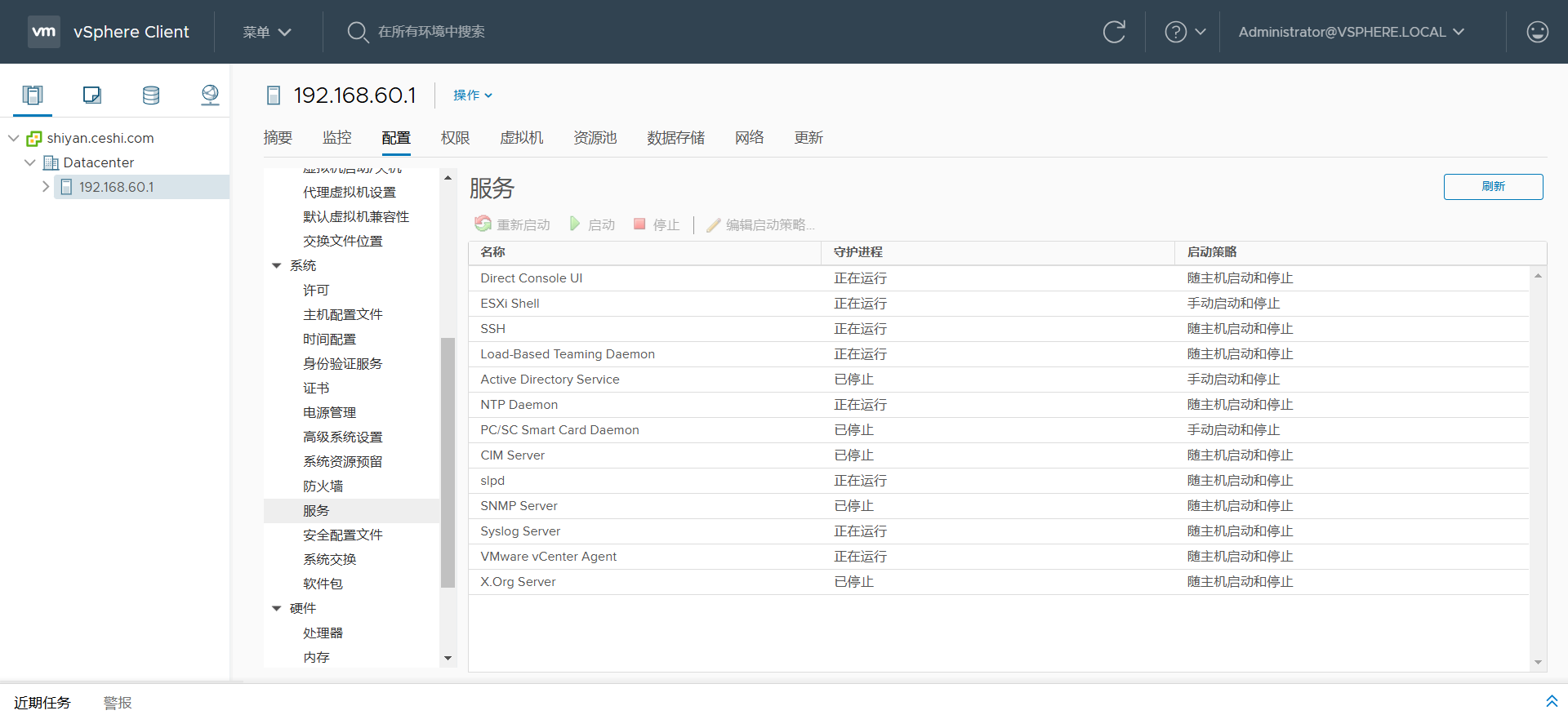Click the Datacenter icon in the tree
Viewport: 1568px width, 715px height.
51,162
